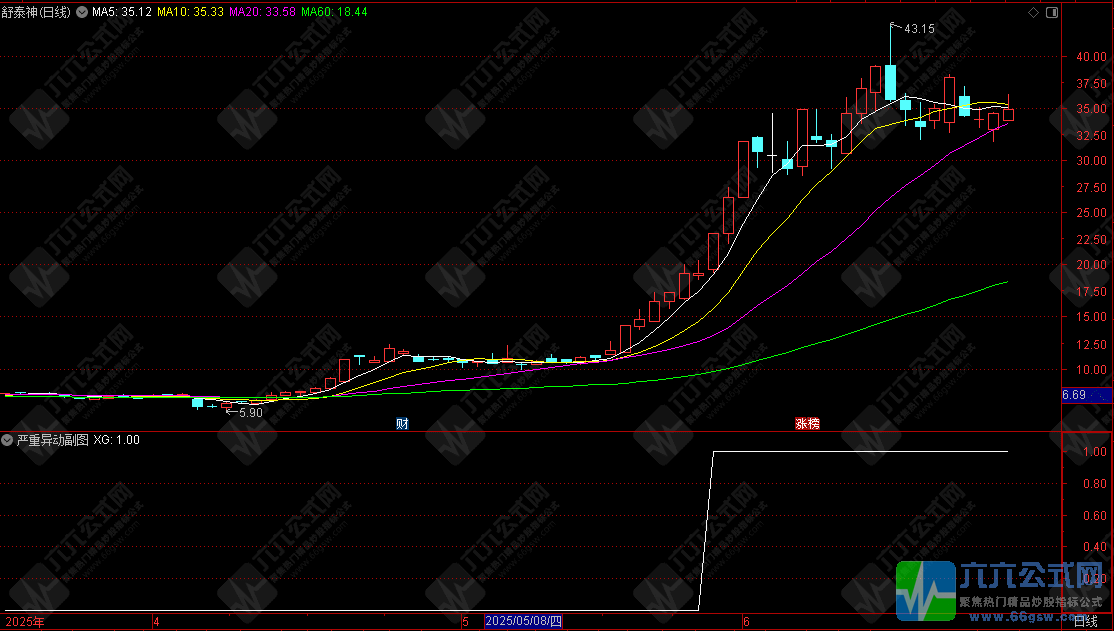This screenshot has width=1114, height=631.
Task: Click the 涨榜 marker on chart
Action: (x=807, y=423)
